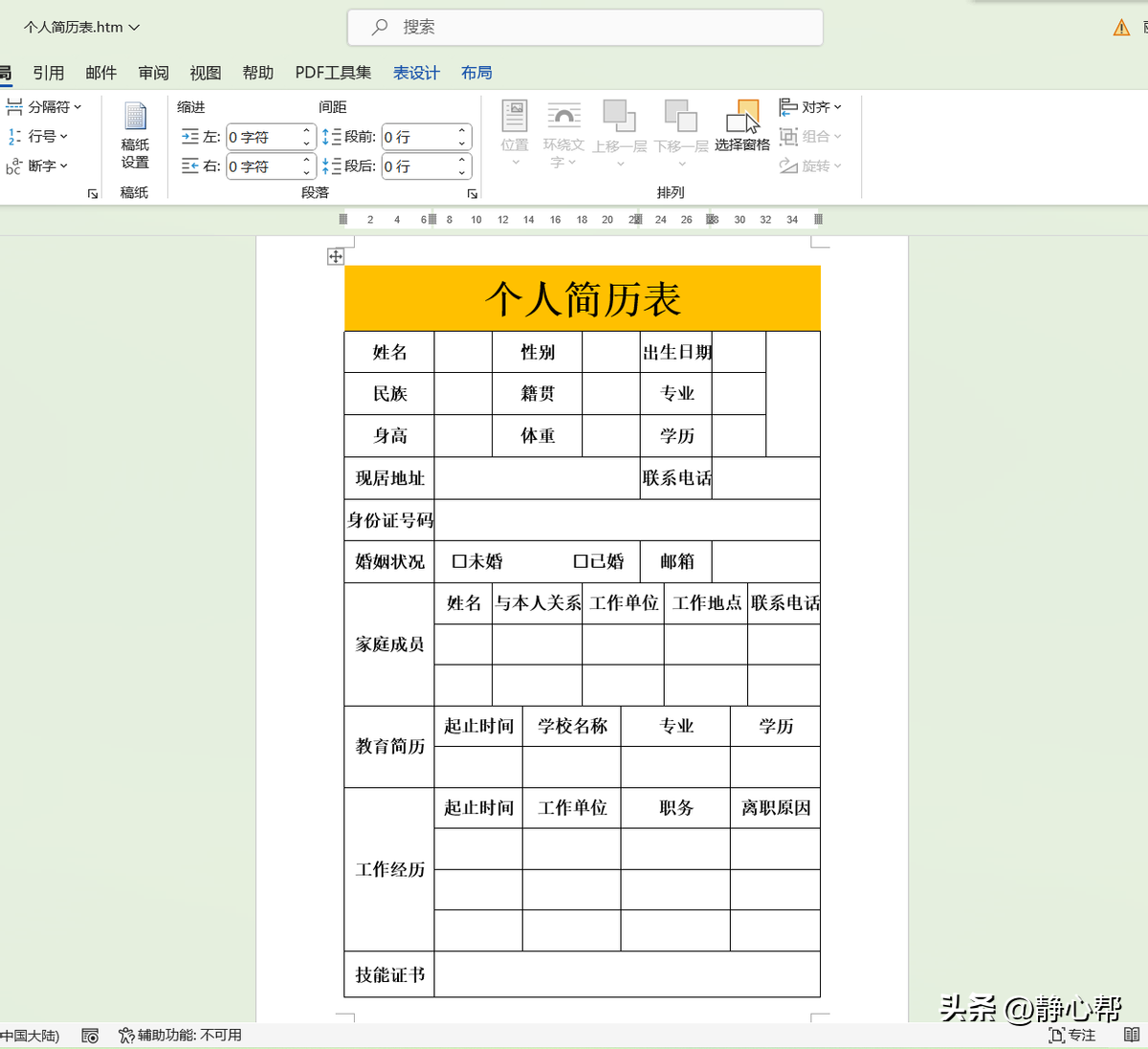Click the 搜索 search box
1148x1049 pixels.
(x=585, y=28)
